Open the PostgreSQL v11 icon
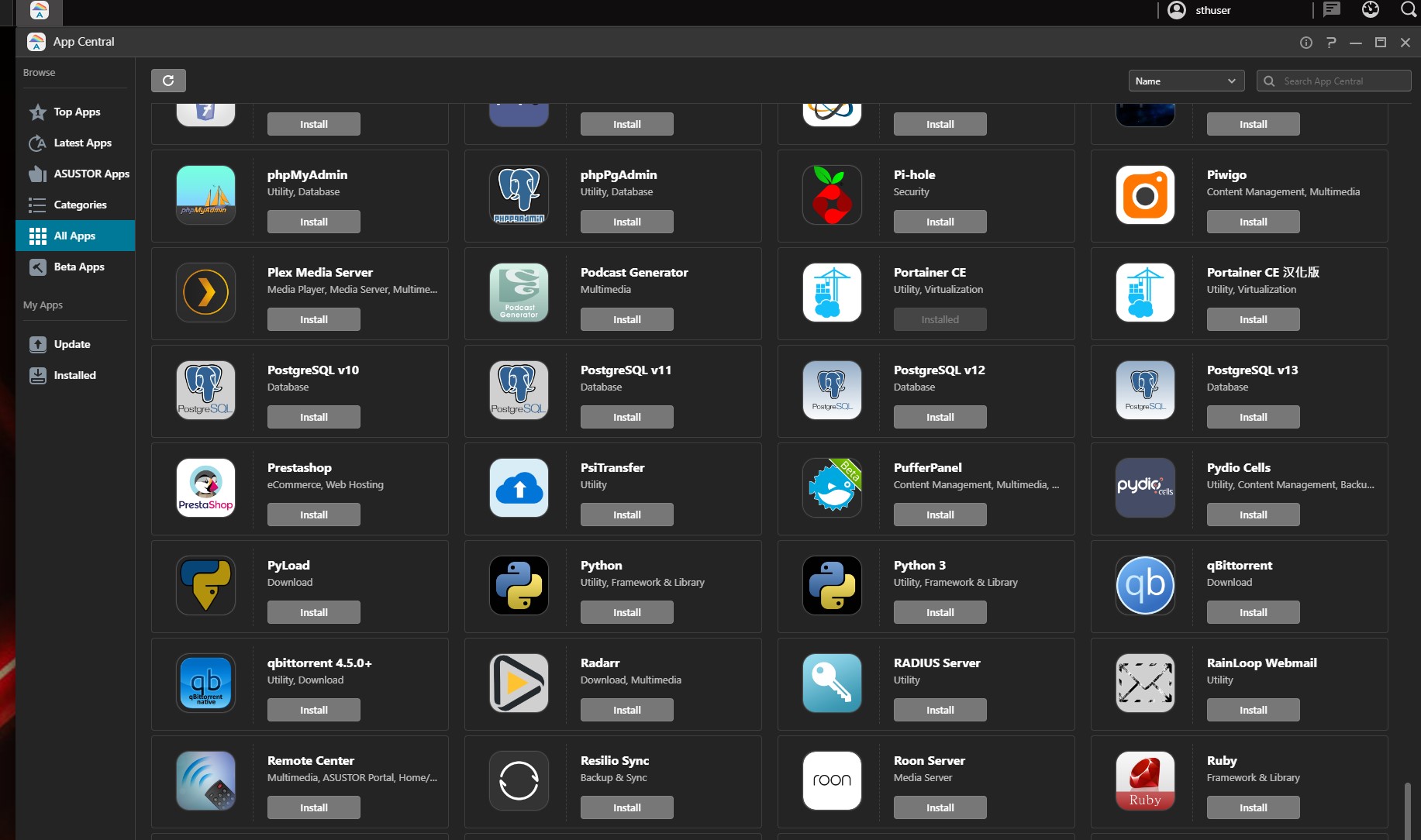Image resolution: width=1421 pixels, height=840 pixels. [519, 391]
